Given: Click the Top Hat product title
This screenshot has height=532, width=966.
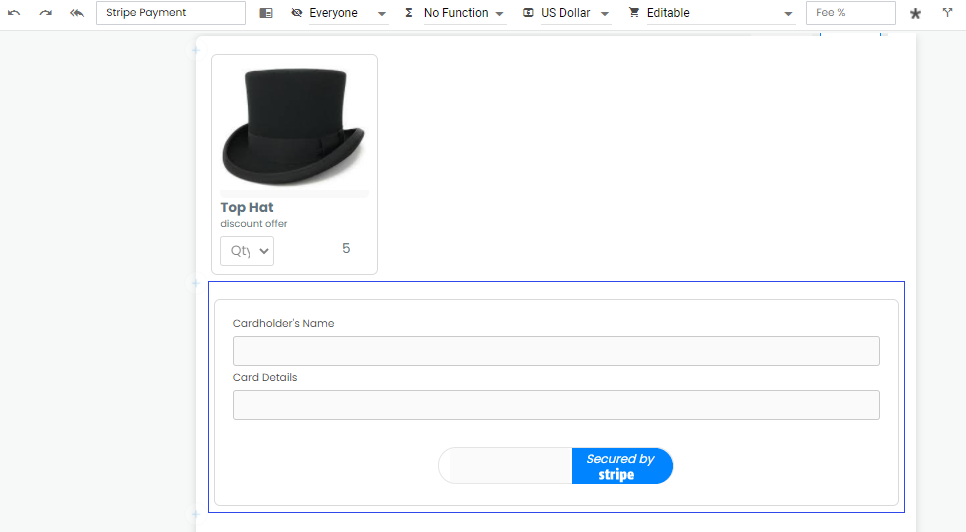Looking at the screenshot, I should coord(246,208).
